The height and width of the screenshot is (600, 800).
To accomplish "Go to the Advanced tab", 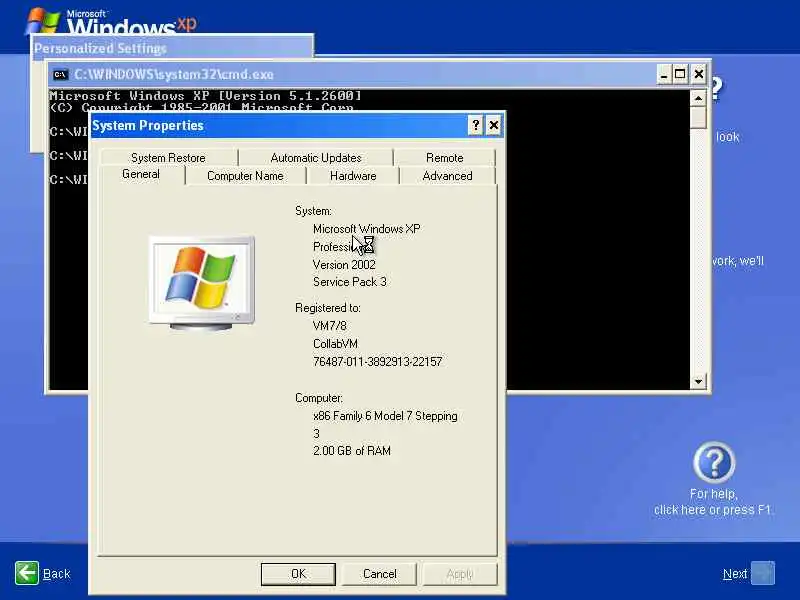I will pos(447,176).
